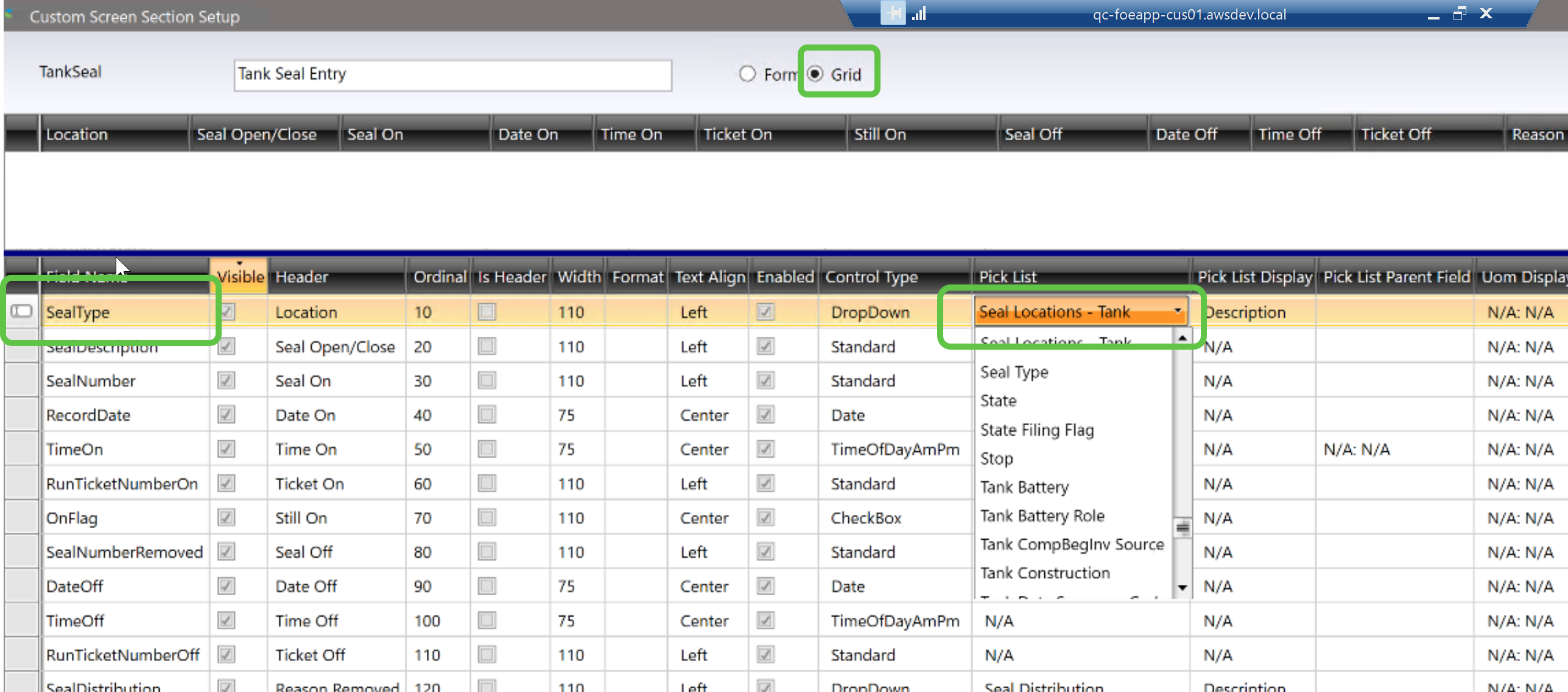Choose State Filing Flag from pick list
Screen dimensions: 1568x692
pyautogui.click(x=1036, y=430)
